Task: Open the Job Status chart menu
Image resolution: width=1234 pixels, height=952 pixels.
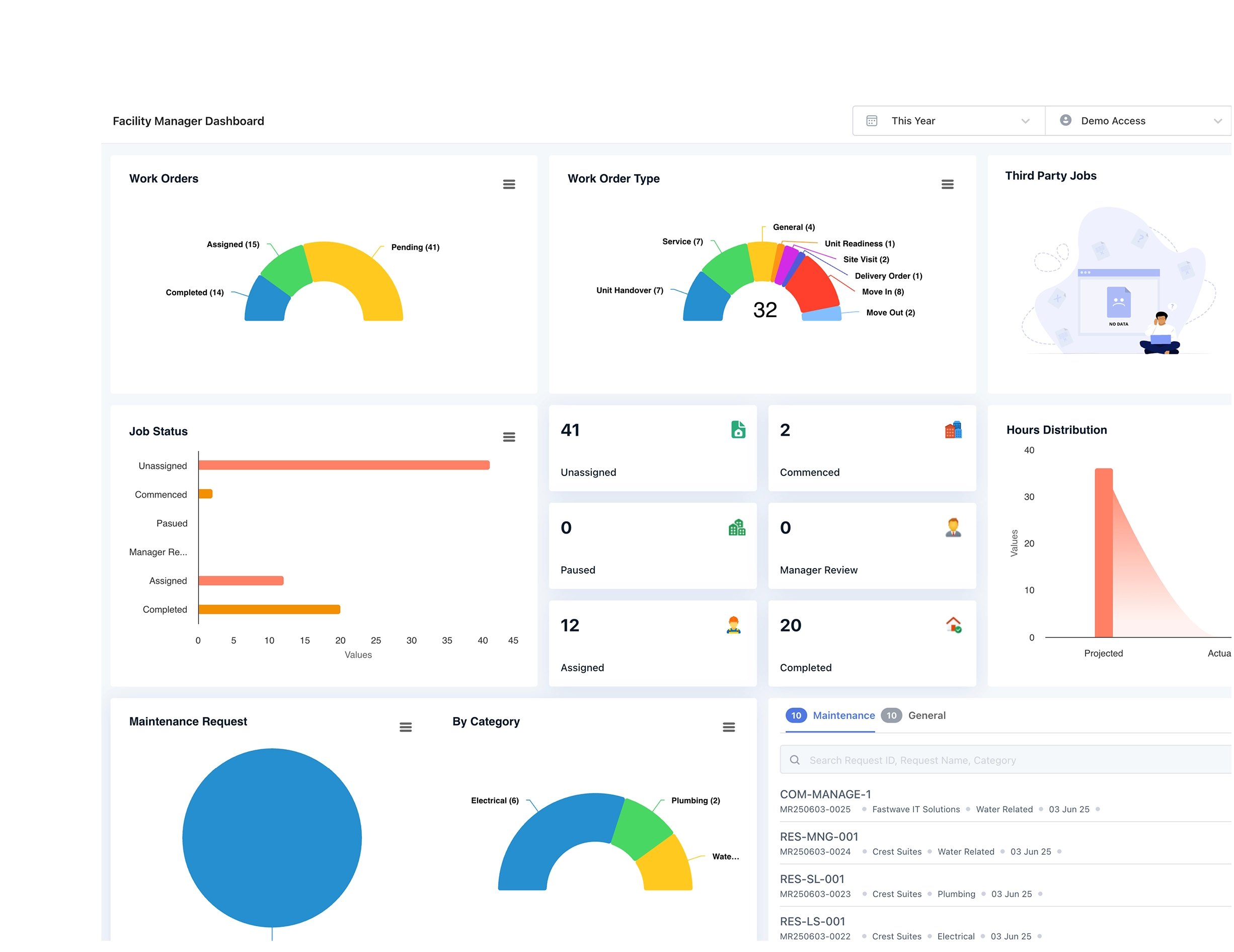Action: (509, 436)
